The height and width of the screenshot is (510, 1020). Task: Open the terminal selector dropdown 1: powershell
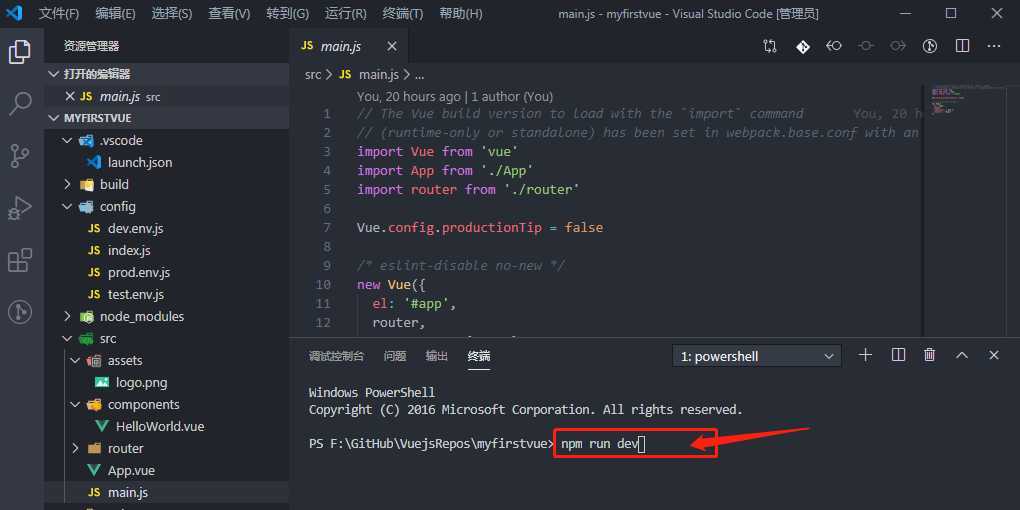757,356
